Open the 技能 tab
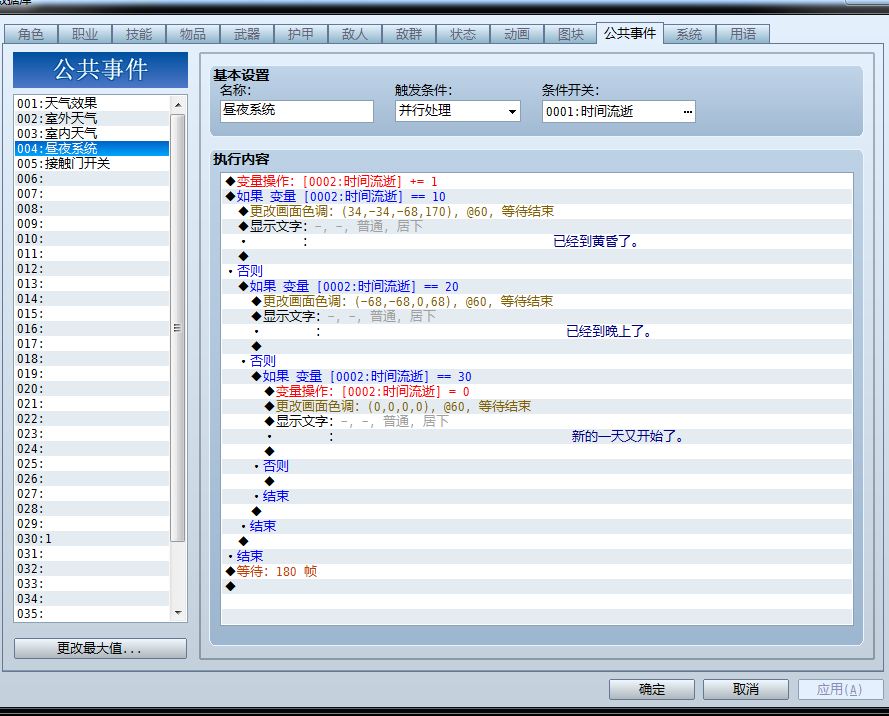This screenshot has height=716, width=889. 139,34
